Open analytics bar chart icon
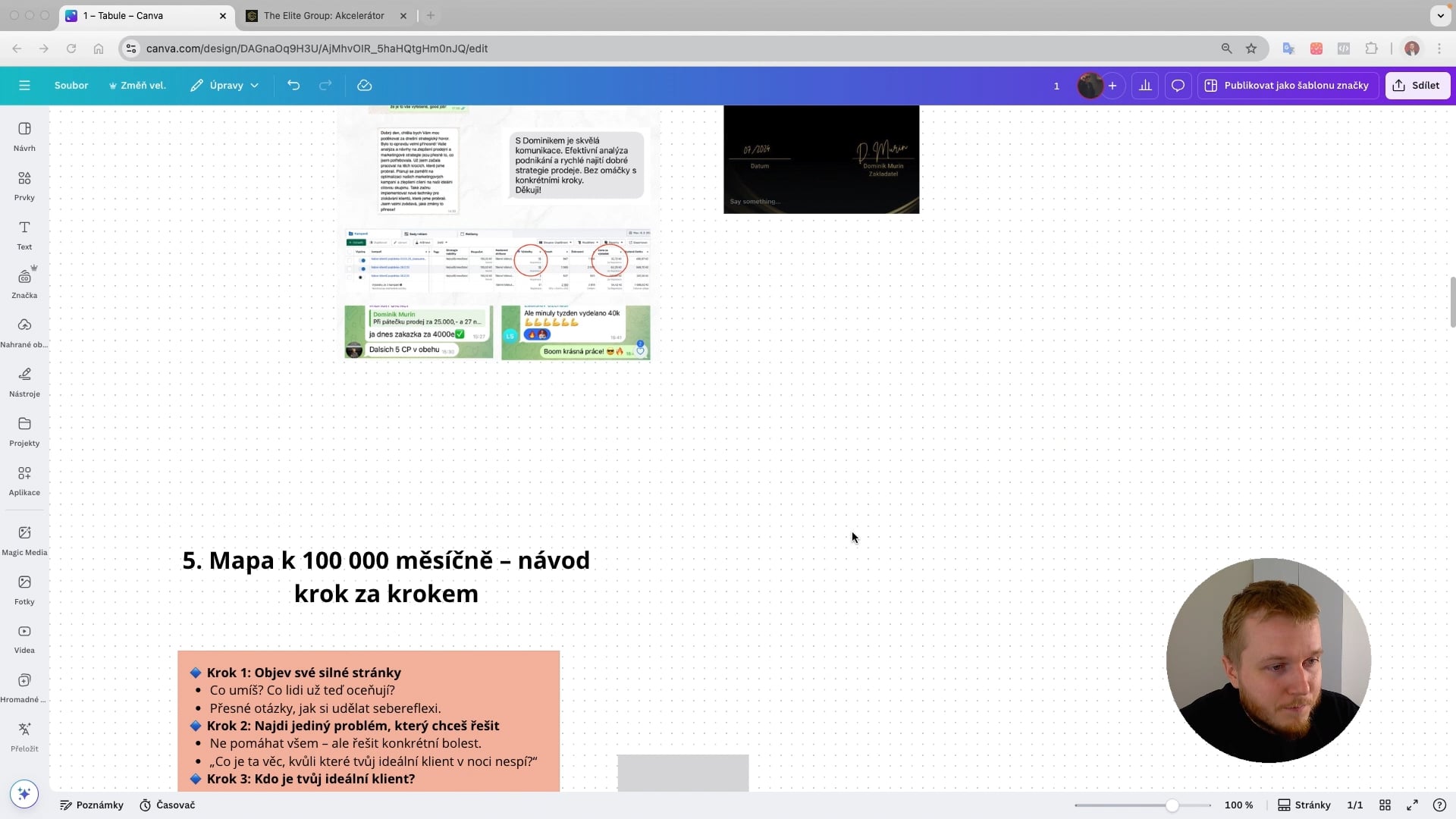 coord(1145,86)
